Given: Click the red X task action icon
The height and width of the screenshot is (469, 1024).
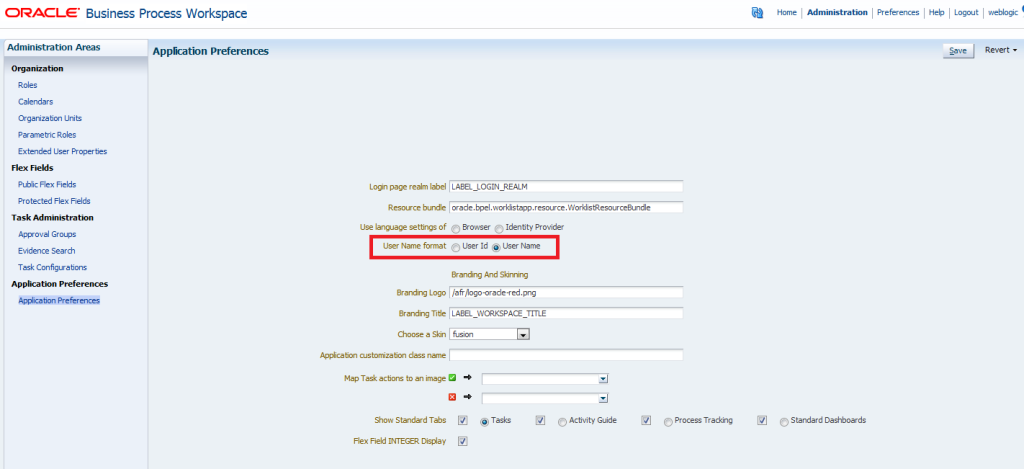Looking at the screenshot, I should (453, 396).
